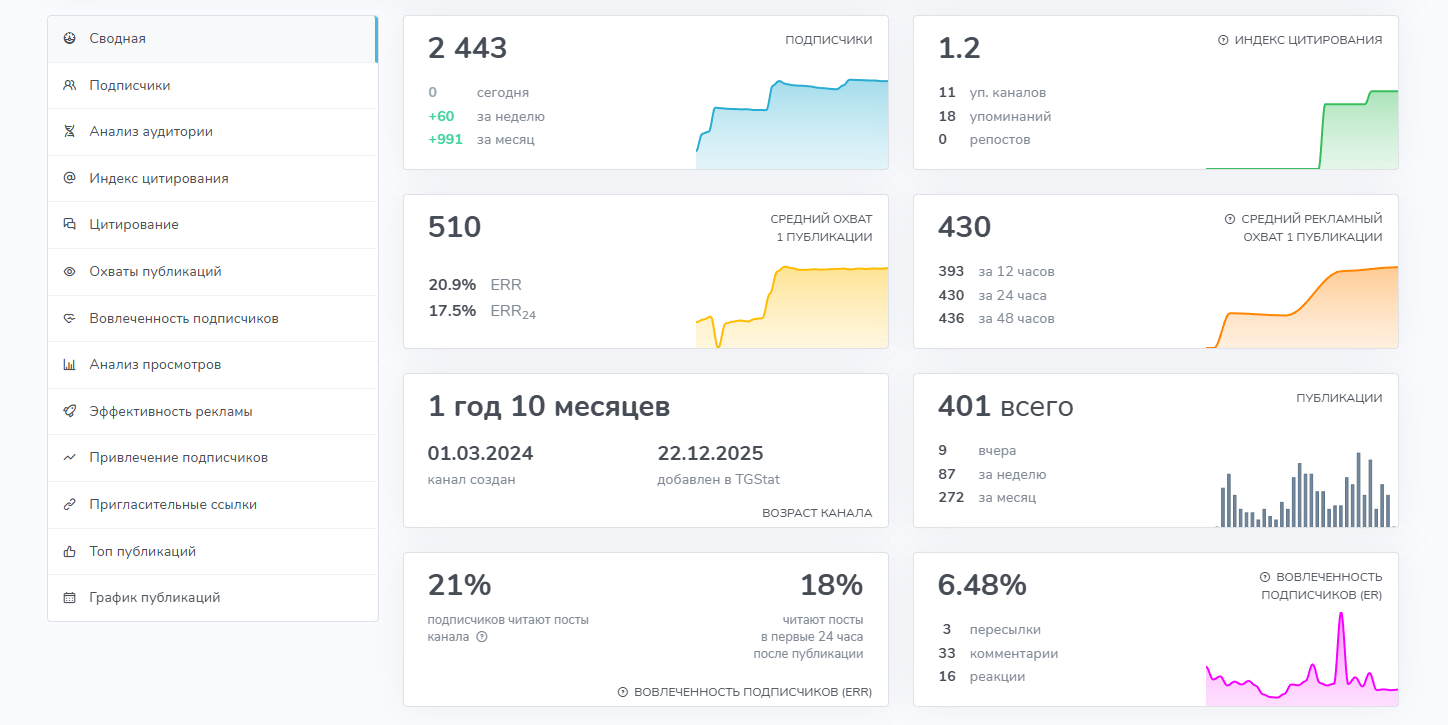Open the Цитирование menu item

point(134,225)
